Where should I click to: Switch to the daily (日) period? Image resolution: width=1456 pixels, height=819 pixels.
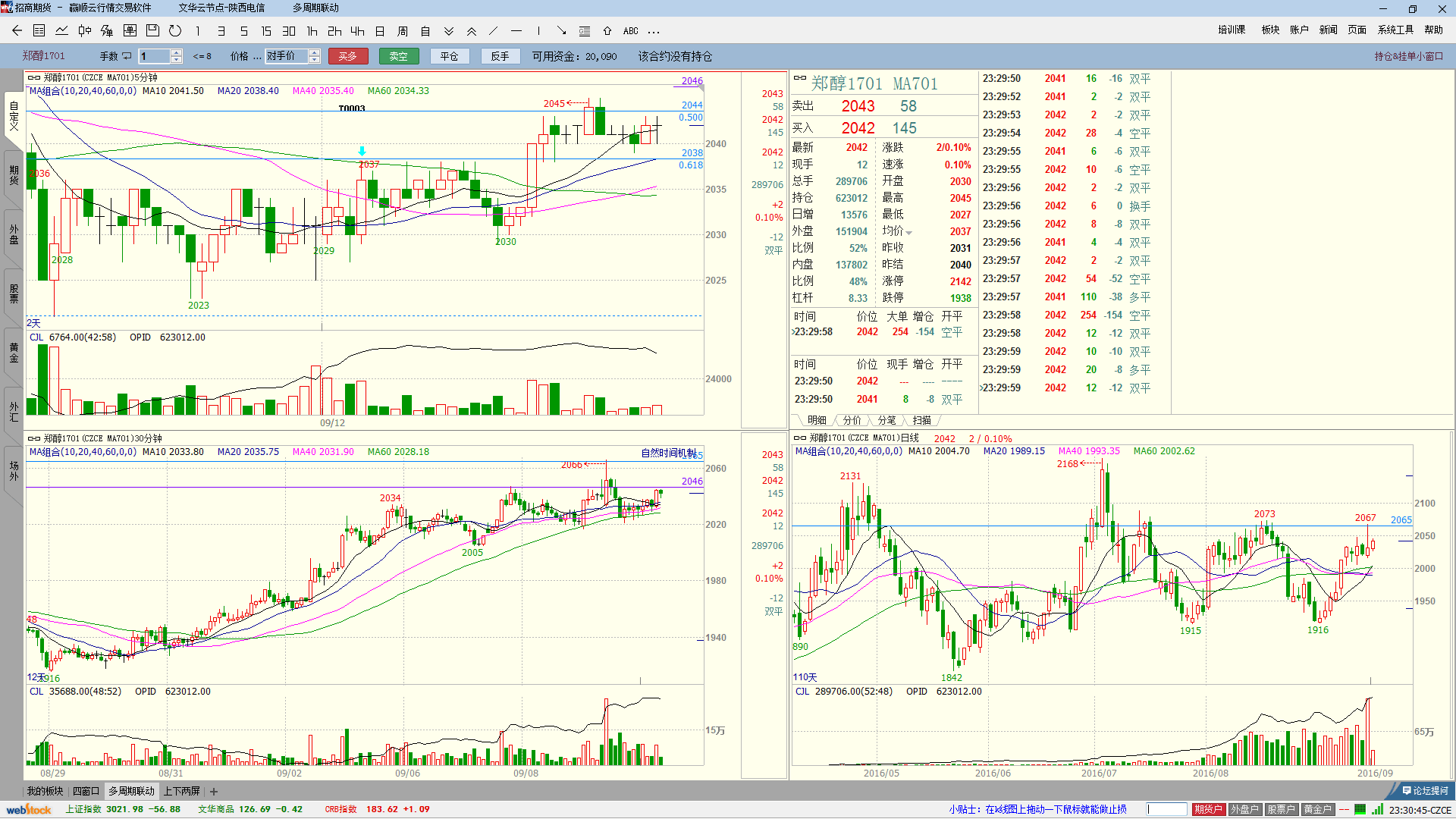[380, 31]
